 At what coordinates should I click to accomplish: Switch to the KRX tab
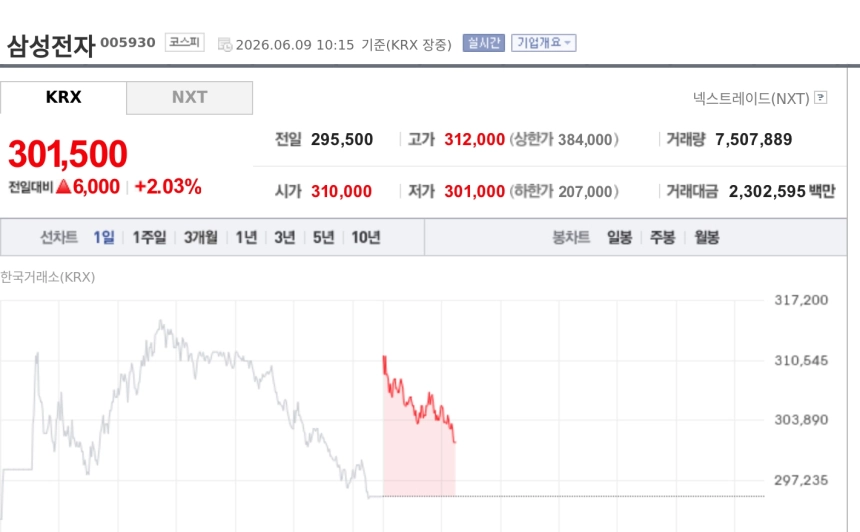[x=64, y=97]
